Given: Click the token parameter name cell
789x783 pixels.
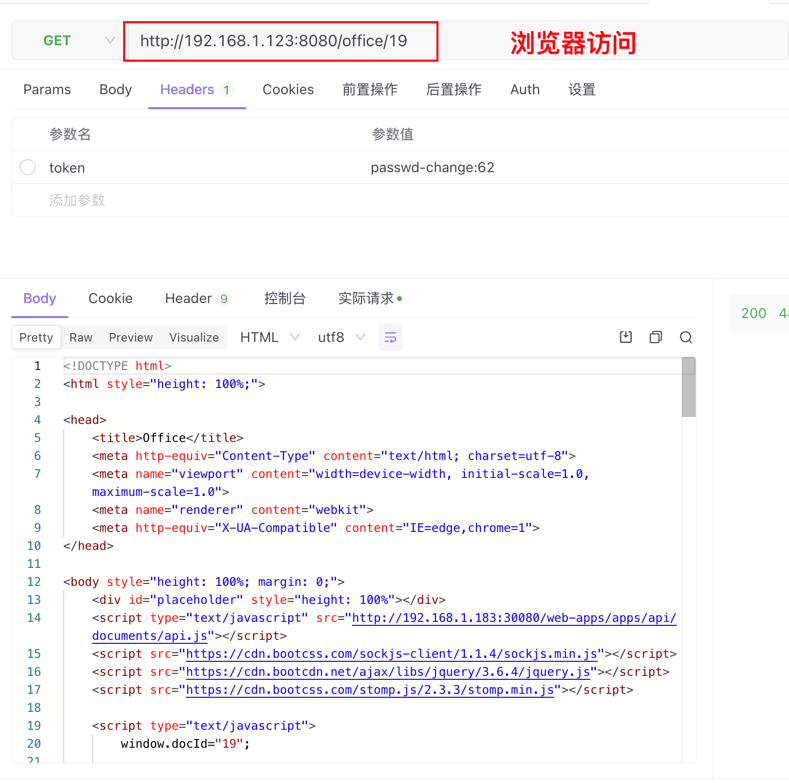Looking at the screenshot, I should pos(67,168).
